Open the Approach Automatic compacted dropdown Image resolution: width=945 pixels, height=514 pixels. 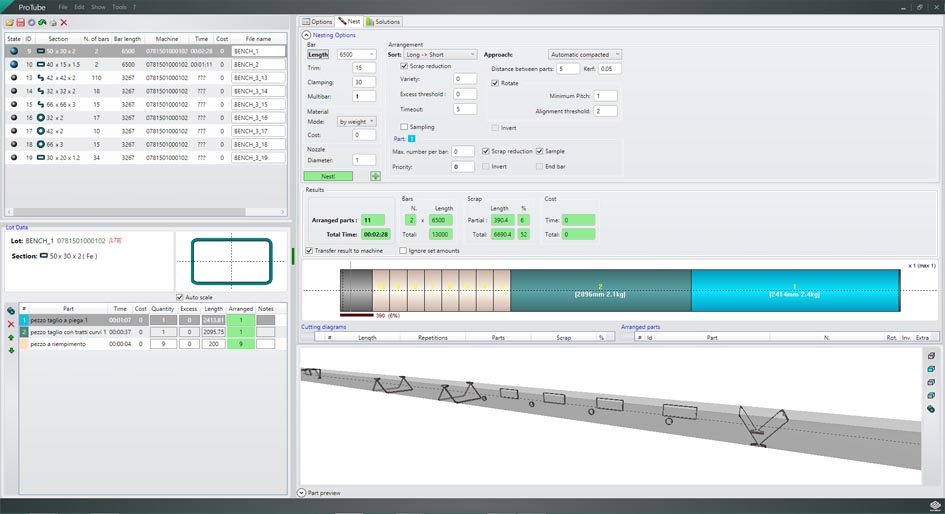pos(585,54)
